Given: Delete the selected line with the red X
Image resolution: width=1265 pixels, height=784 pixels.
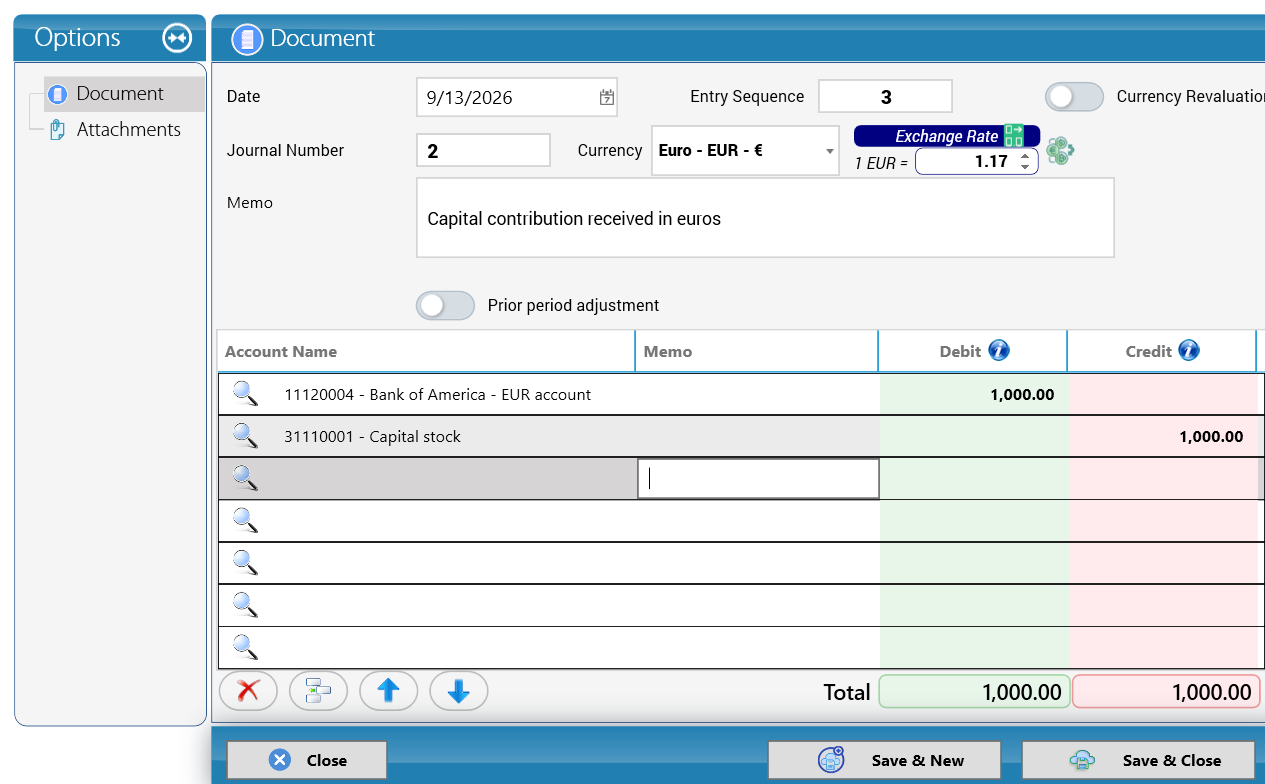Looking at the screenshot, I should pos(248,690).
